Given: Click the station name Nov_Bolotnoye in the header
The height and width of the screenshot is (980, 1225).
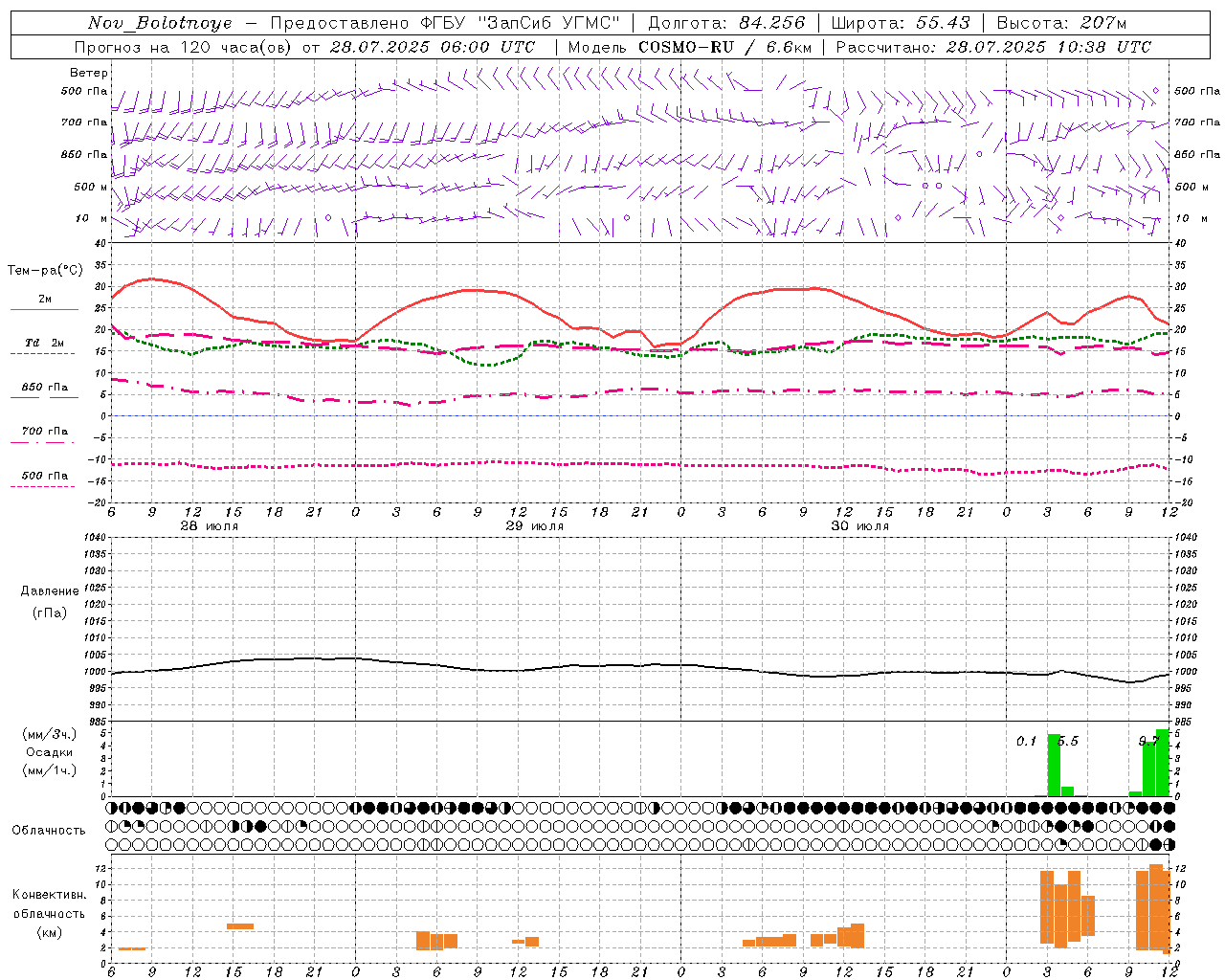Looking at the screenshot, I should [x=160, y=23].
